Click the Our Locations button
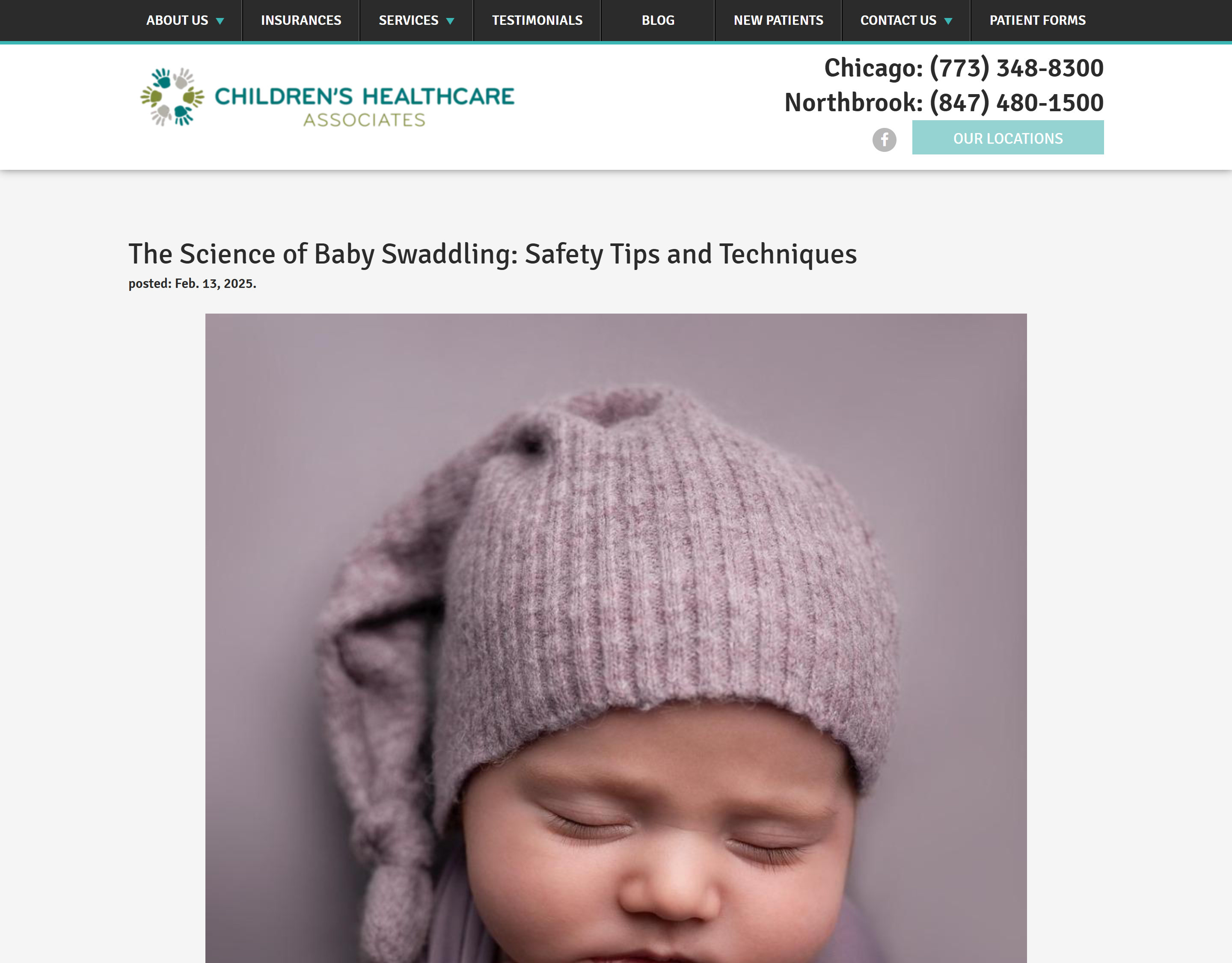Screen dimensions: 1232x963 [1007, 138]
